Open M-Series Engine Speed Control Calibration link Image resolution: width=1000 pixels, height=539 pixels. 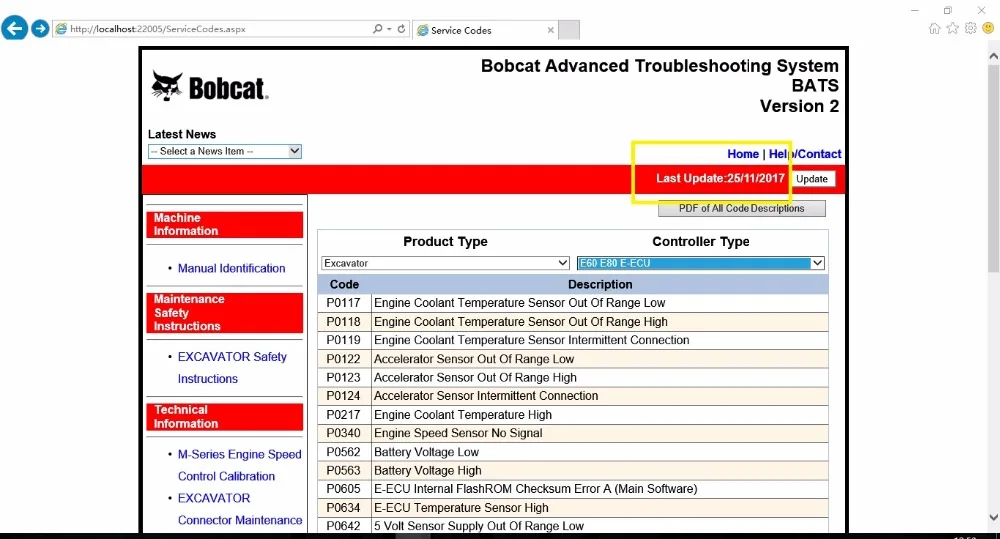pyautogui.click(x=239, y=465)
